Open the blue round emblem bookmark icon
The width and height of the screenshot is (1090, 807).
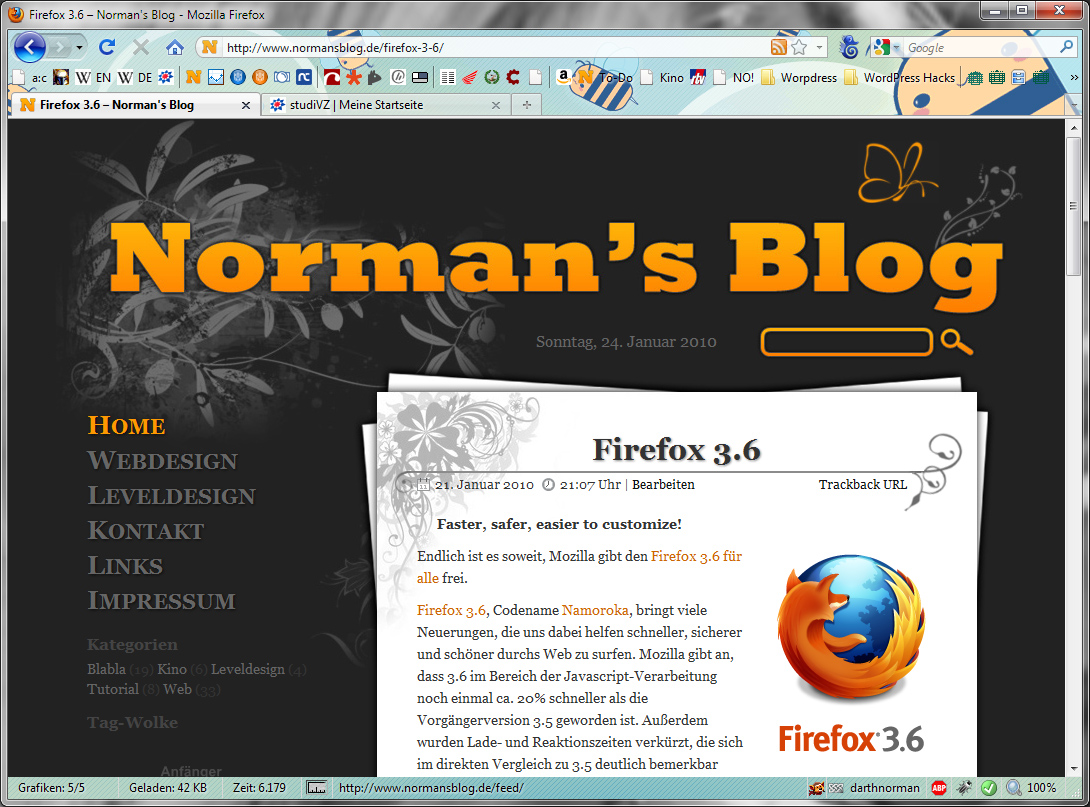(x=238, y=77)
